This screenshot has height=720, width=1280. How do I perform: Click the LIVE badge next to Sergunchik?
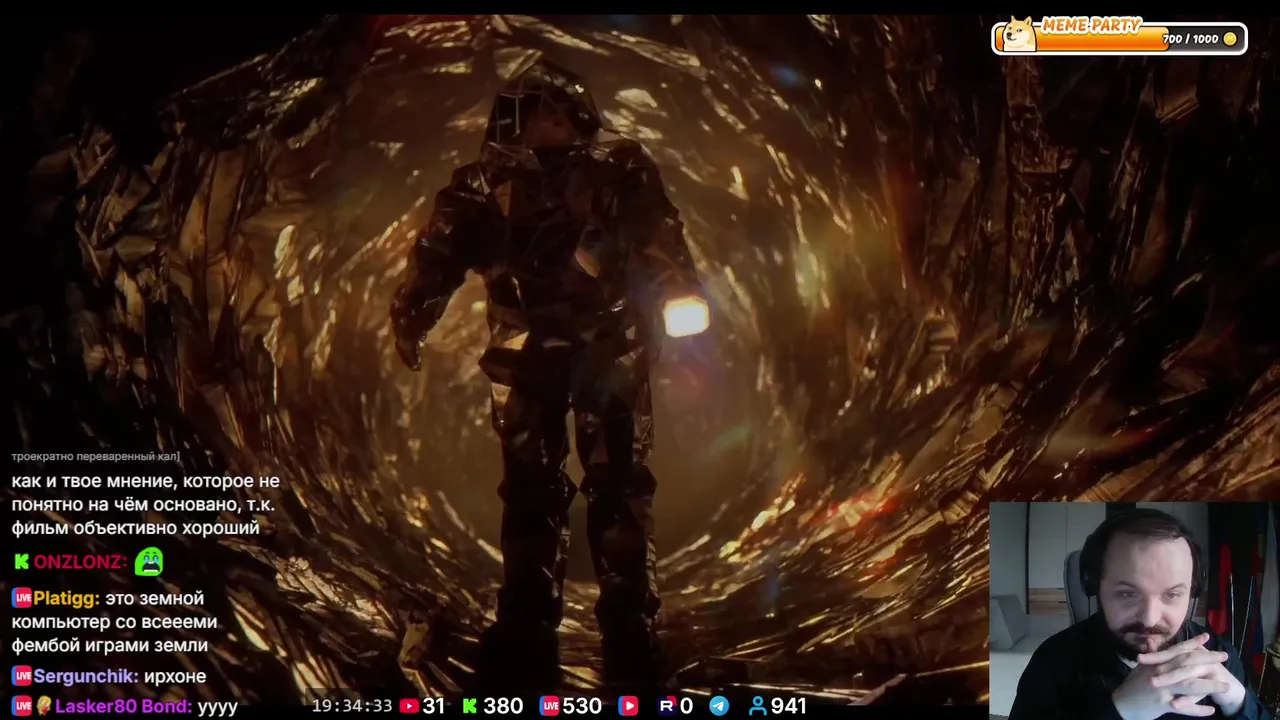pyautogui.click(x=22, y=676)
